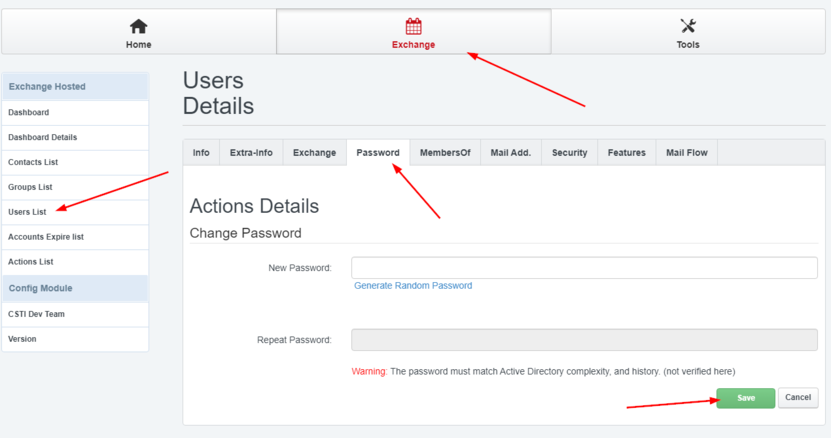Click the Tools wrench icon
The image size is (831, 438).
[x=688, y=26]
